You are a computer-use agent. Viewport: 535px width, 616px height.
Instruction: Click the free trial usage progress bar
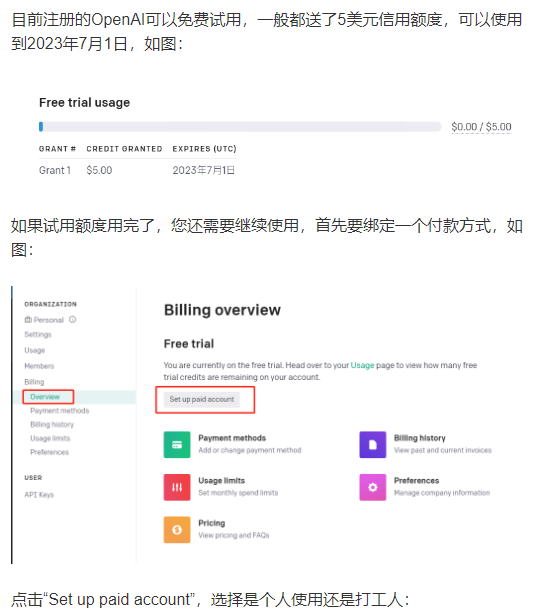[x=240, y=126]
